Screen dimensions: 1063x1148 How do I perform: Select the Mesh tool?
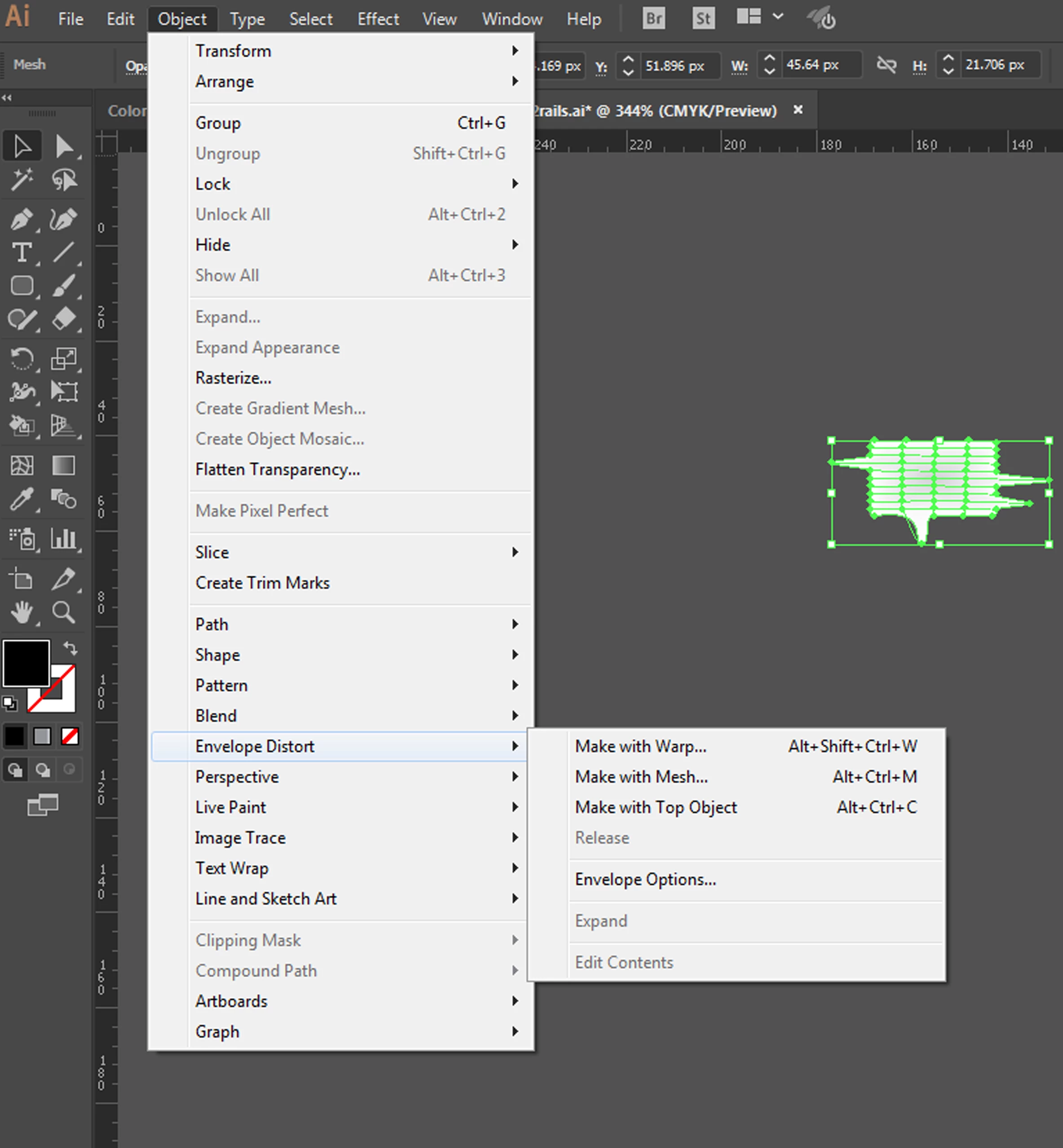(x=22, y=465)
